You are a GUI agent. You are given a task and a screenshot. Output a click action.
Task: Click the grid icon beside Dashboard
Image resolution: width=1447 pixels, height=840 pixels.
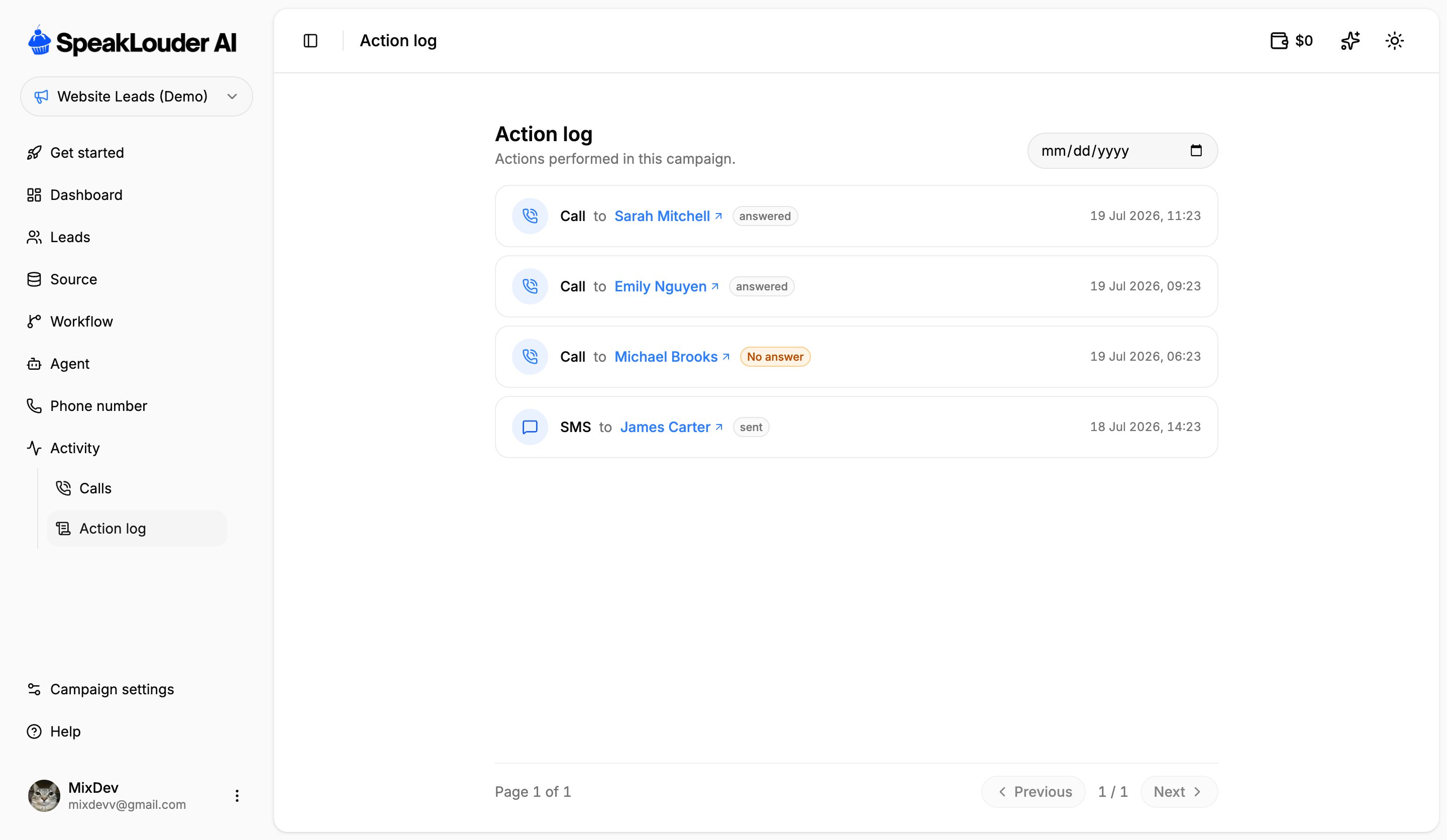click(34, 195)
